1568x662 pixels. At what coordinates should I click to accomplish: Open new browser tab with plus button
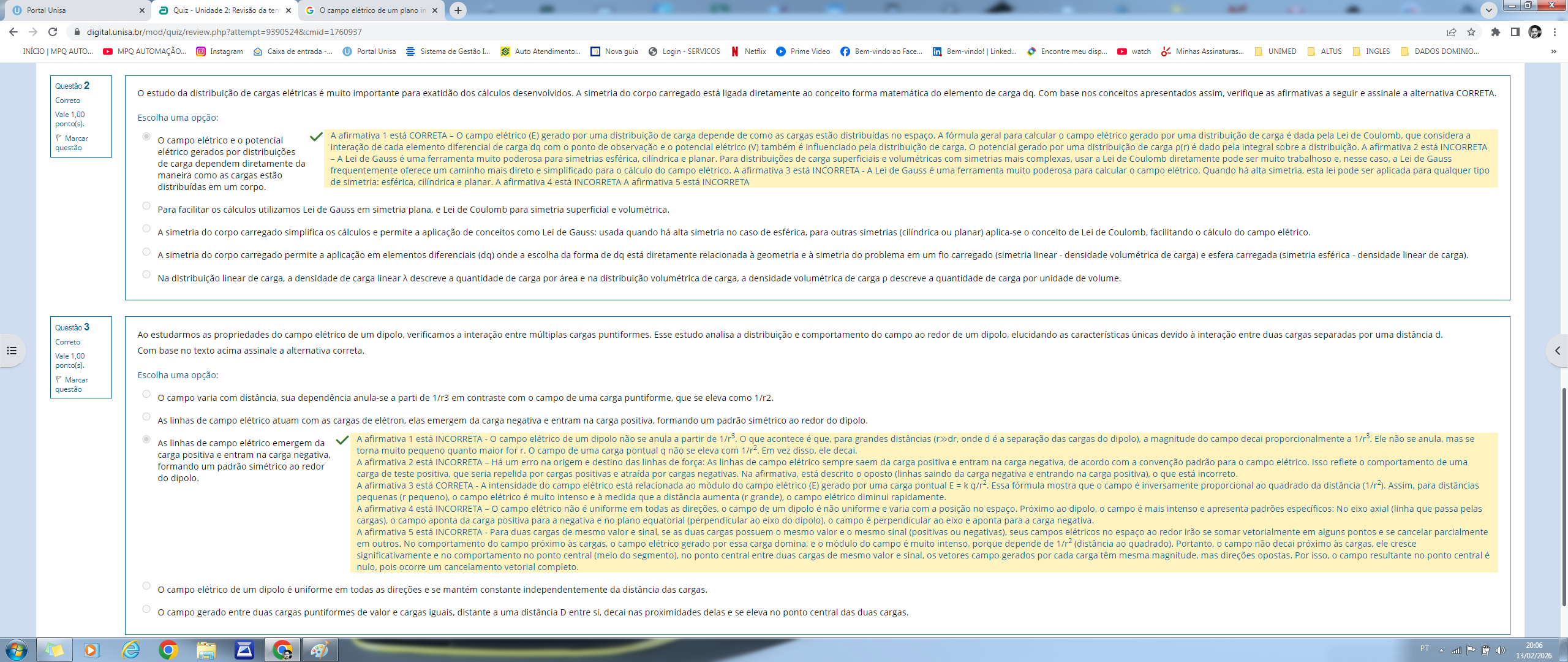click(458, 10)
